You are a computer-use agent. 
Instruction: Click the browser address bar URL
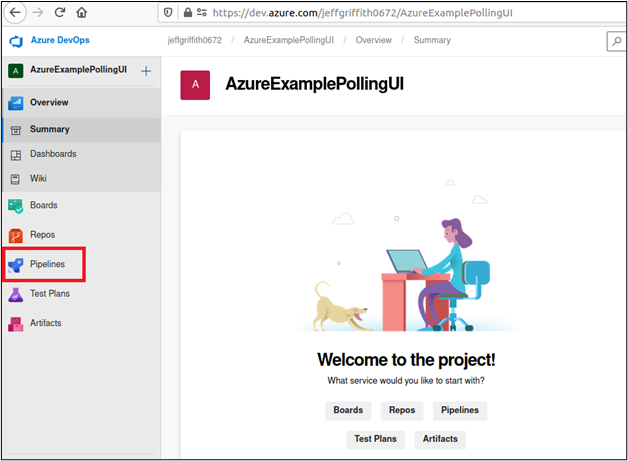362,13
